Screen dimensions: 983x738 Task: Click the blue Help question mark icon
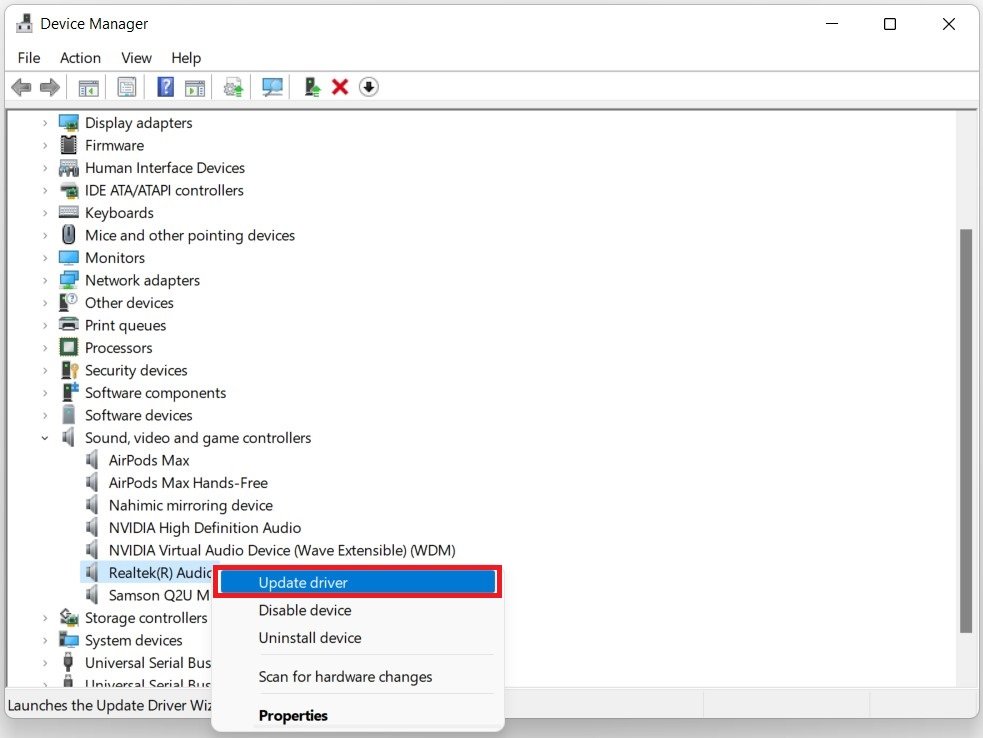(x=166, y=88)
